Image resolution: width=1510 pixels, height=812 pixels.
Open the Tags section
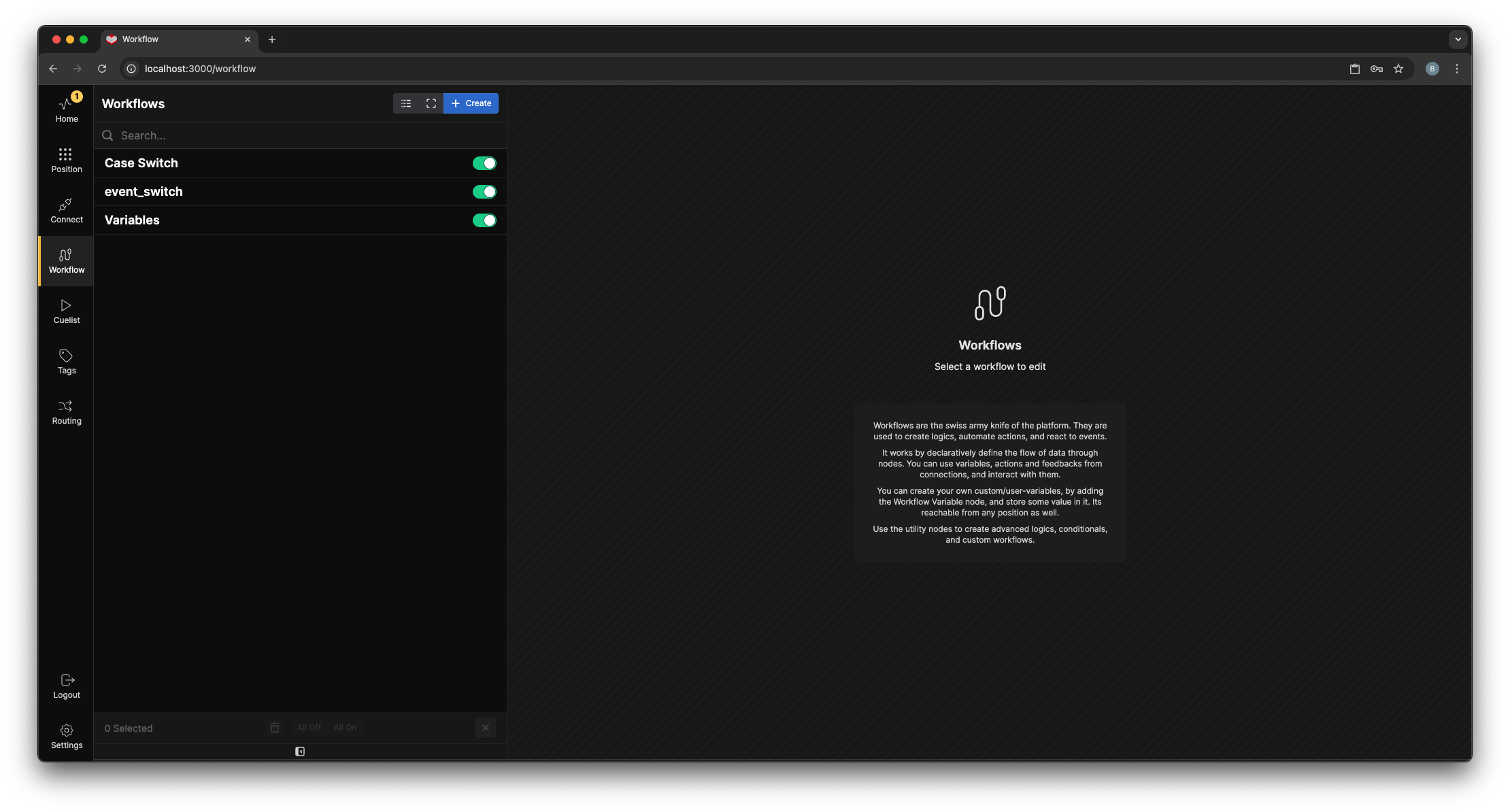pos(67,362)
